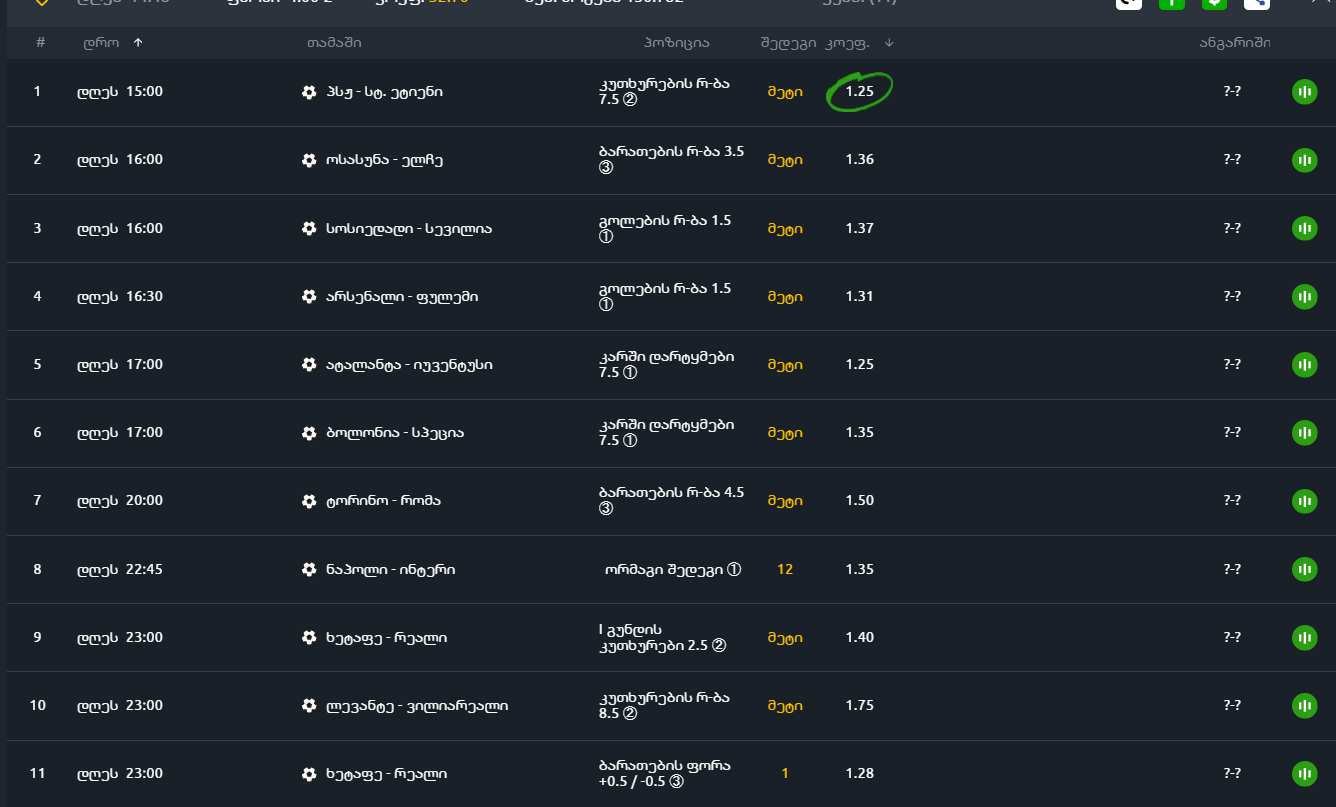
Task: Open stats icon for არსენალი - ფულემი row
Action: point(1304,296)
